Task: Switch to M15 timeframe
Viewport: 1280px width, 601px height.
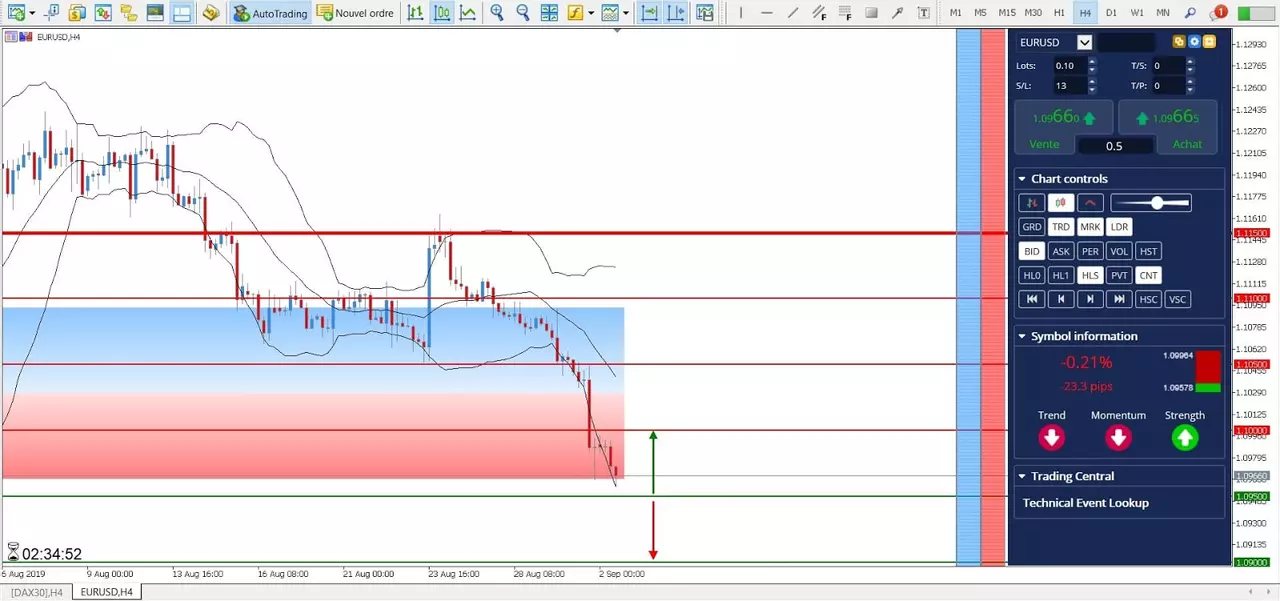Action: (1007, 13)
